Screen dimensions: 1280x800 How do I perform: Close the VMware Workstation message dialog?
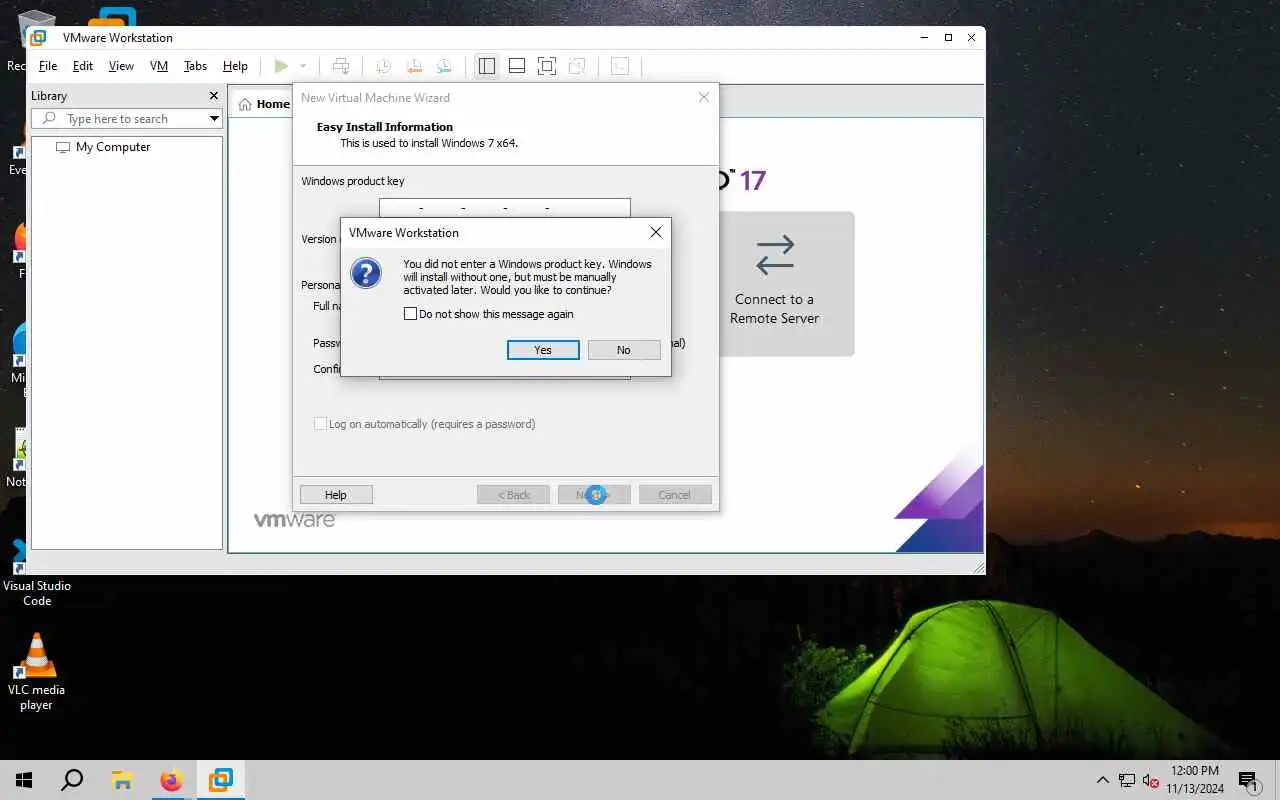(656, 232)
